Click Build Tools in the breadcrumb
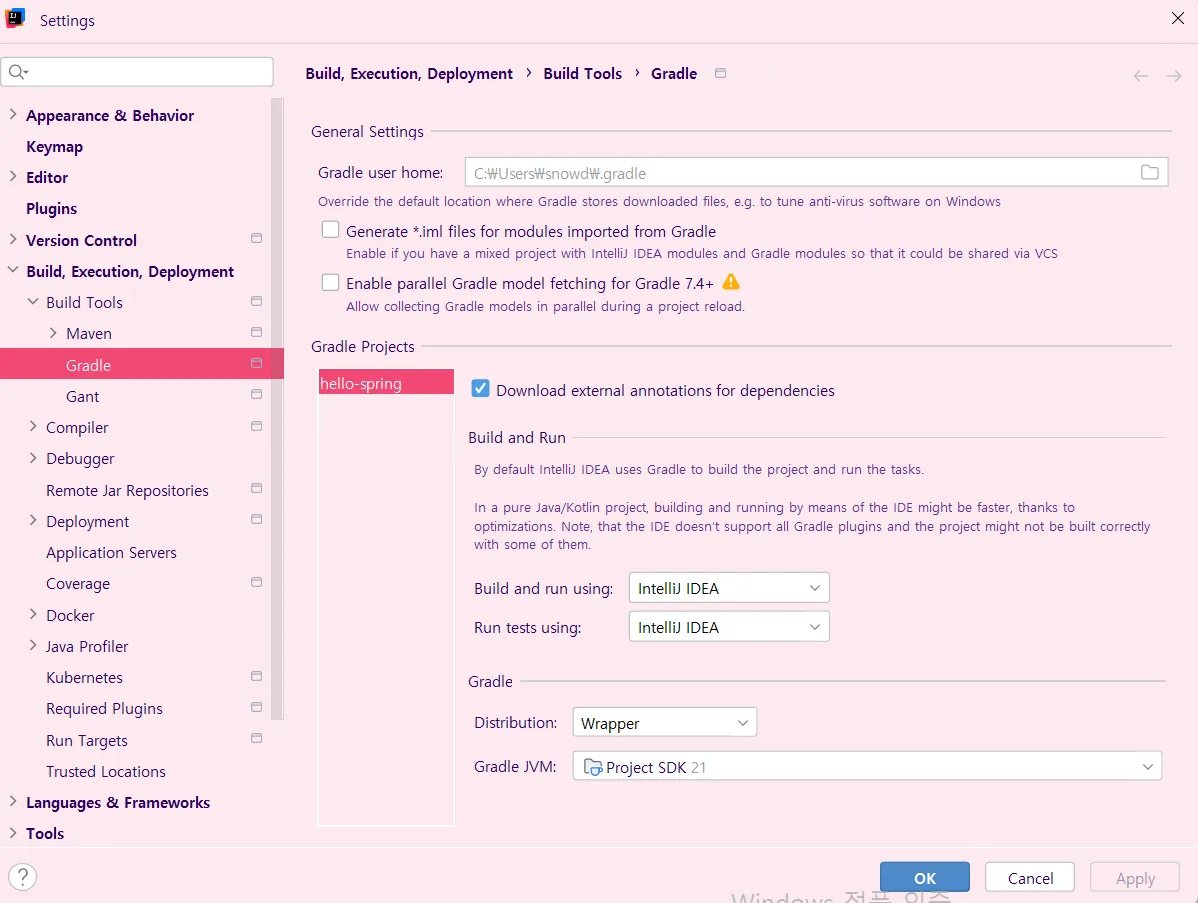The image size is (1198, 903). click(582, 73)
